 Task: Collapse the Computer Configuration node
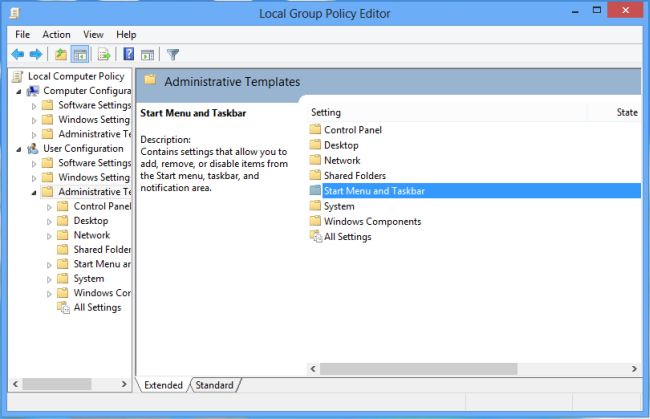[19, 92]
